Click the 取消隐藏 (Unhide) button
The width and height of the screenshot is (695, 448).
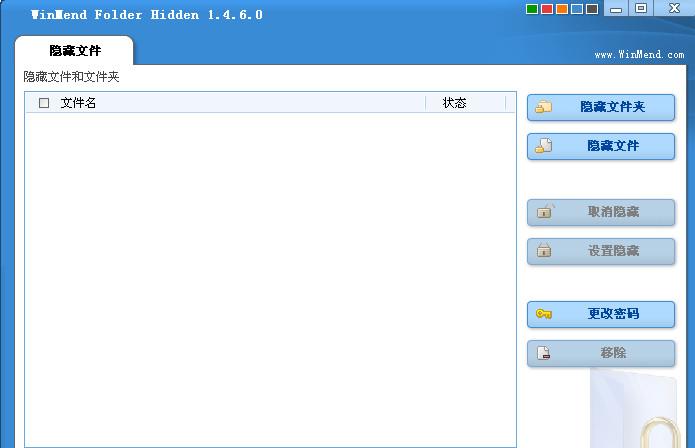coord(601,212)
